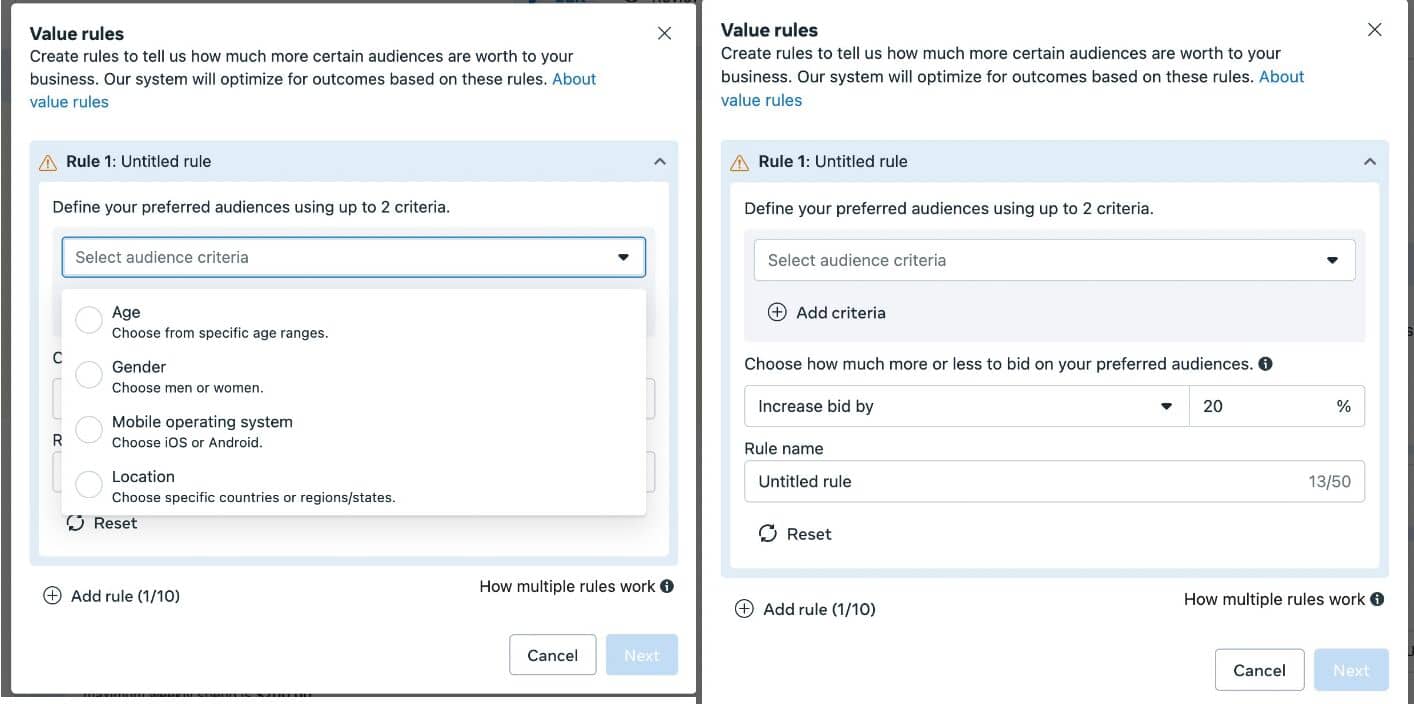
Task: Click the left dialog's How multiple rules work info icon
Action: point(667,587)
